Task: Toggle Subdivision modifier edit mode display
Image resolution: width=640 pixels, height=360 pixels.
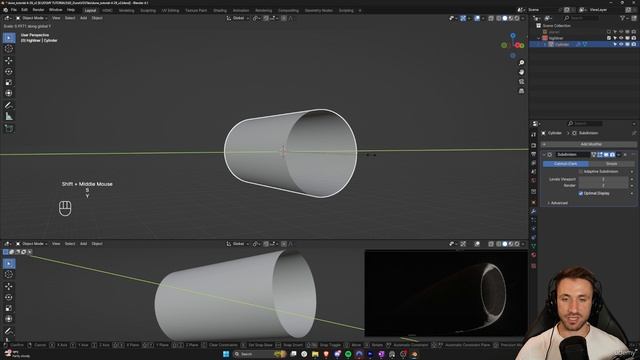Action: 600,155
